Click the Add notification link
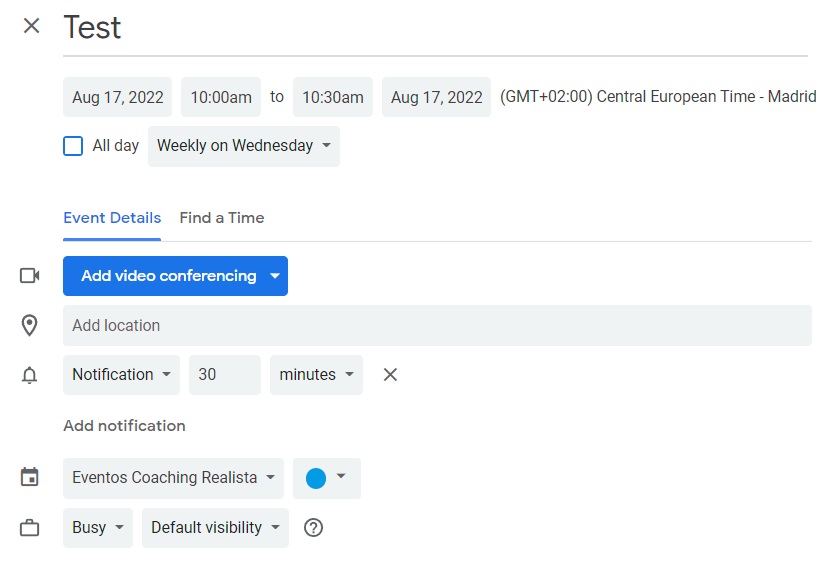The width and height of the screenshot is (829, 563). pyautogui.click(x=124, y=426)
